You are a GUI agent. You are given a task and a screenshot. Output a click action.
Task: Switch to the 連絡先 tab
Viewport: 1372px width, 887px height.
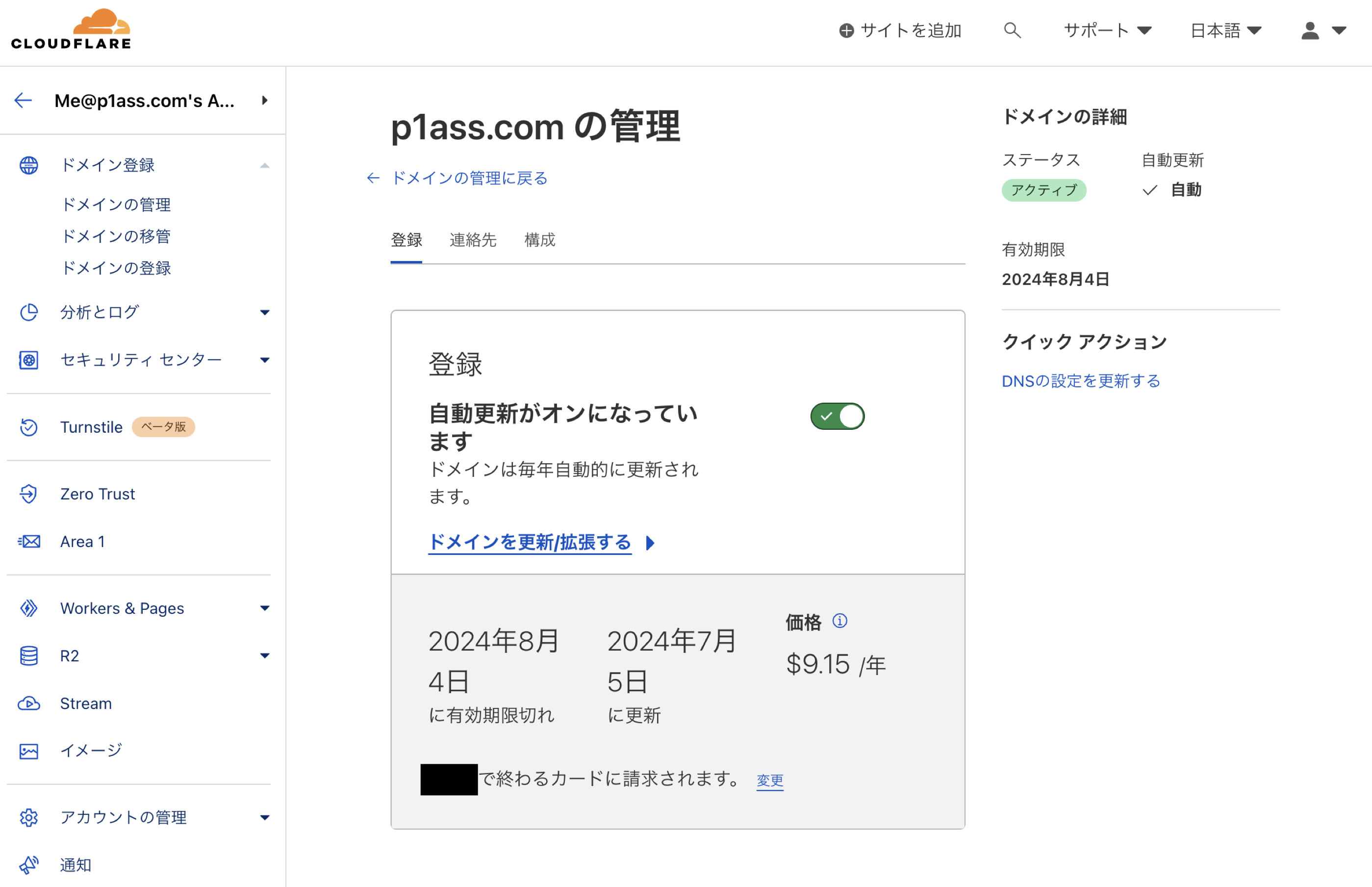coord(473,239)
